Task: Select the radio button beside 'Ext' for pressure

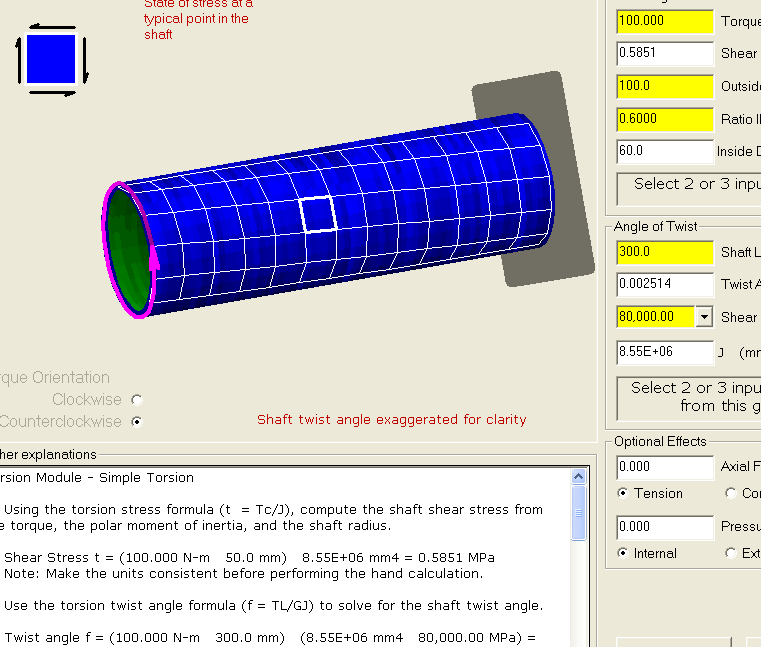Action: (x=731, y=553)
